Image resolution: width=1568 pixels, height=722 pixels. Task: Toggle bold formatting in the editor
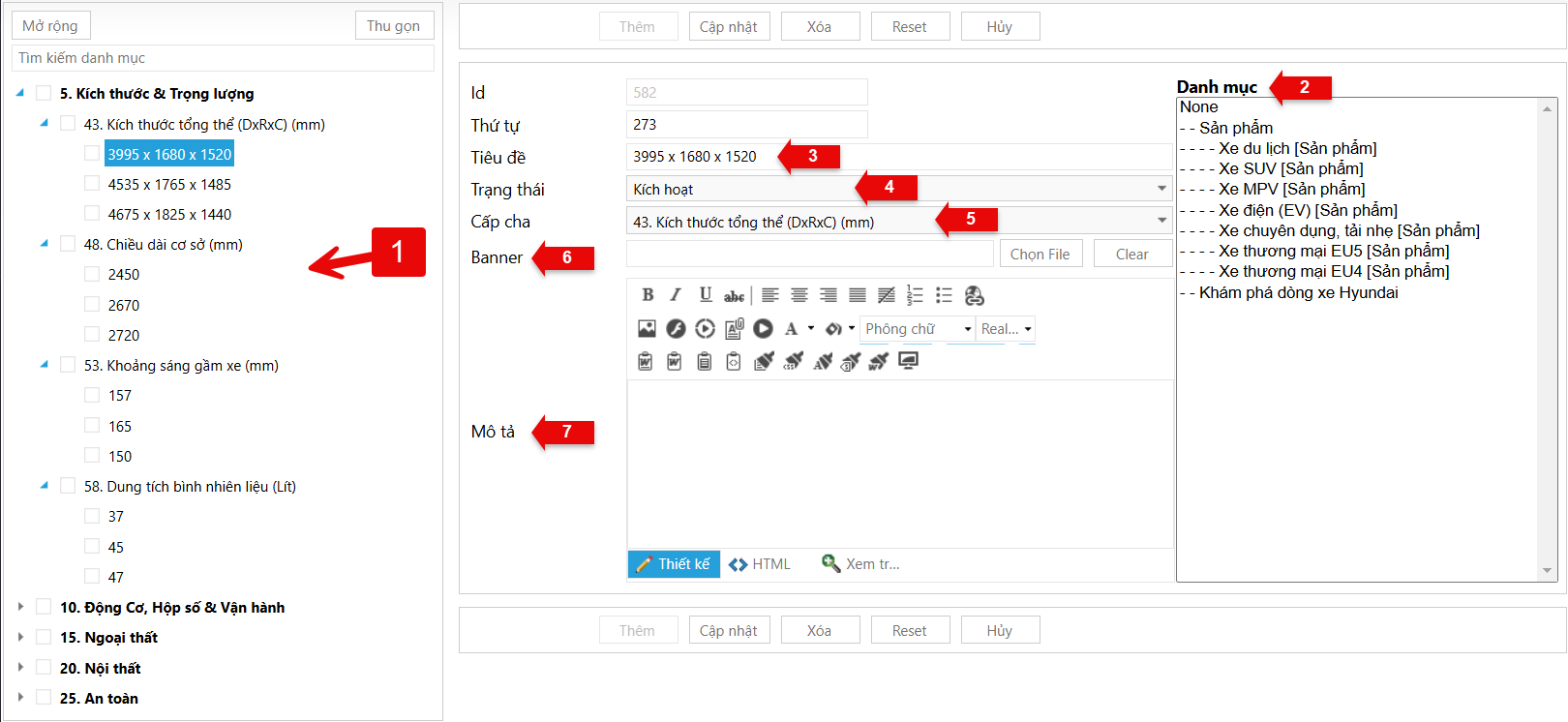[648, 295]
